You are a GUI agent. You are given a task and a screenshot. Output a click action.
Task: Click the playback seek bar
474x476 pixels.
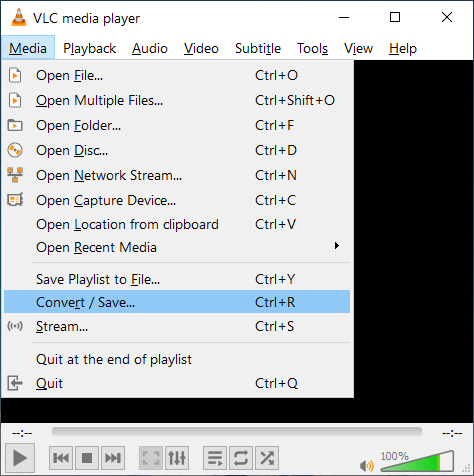(x=237, y=432)
